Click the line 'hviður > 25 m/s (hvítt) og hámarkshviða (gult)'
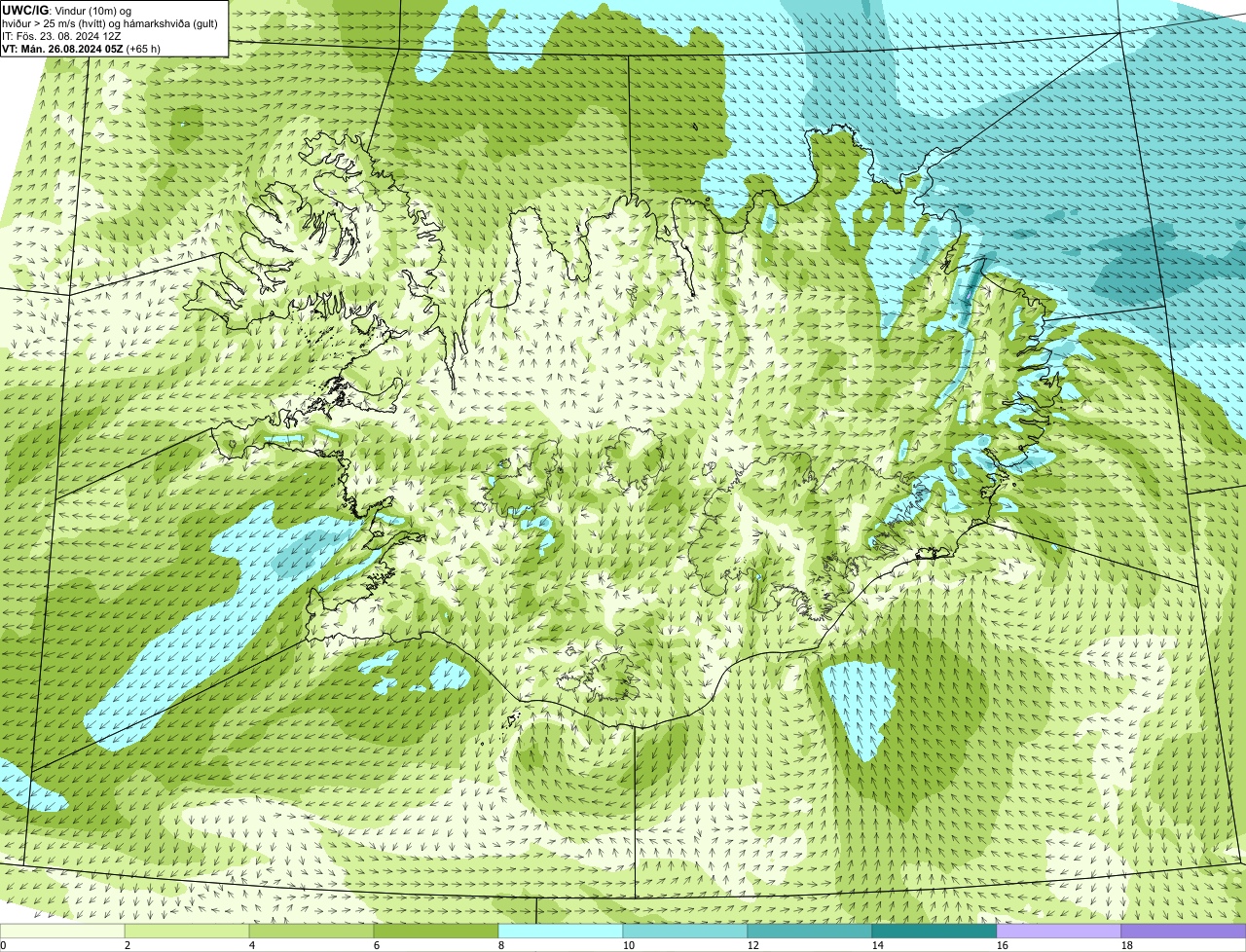Viewport: 1246px width, 952px height. (x=110, y=22)
